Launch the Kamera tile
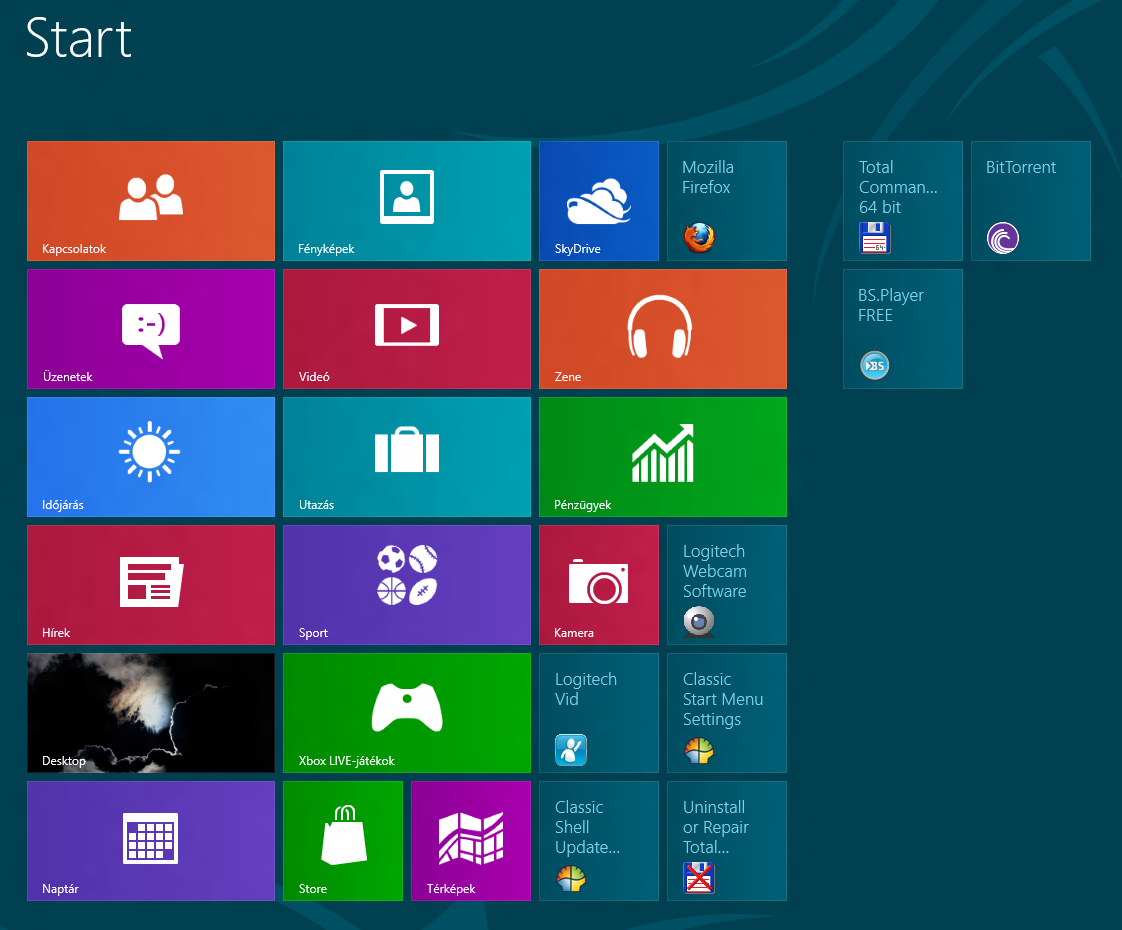Screen dimensions: 1122x930 599,585
